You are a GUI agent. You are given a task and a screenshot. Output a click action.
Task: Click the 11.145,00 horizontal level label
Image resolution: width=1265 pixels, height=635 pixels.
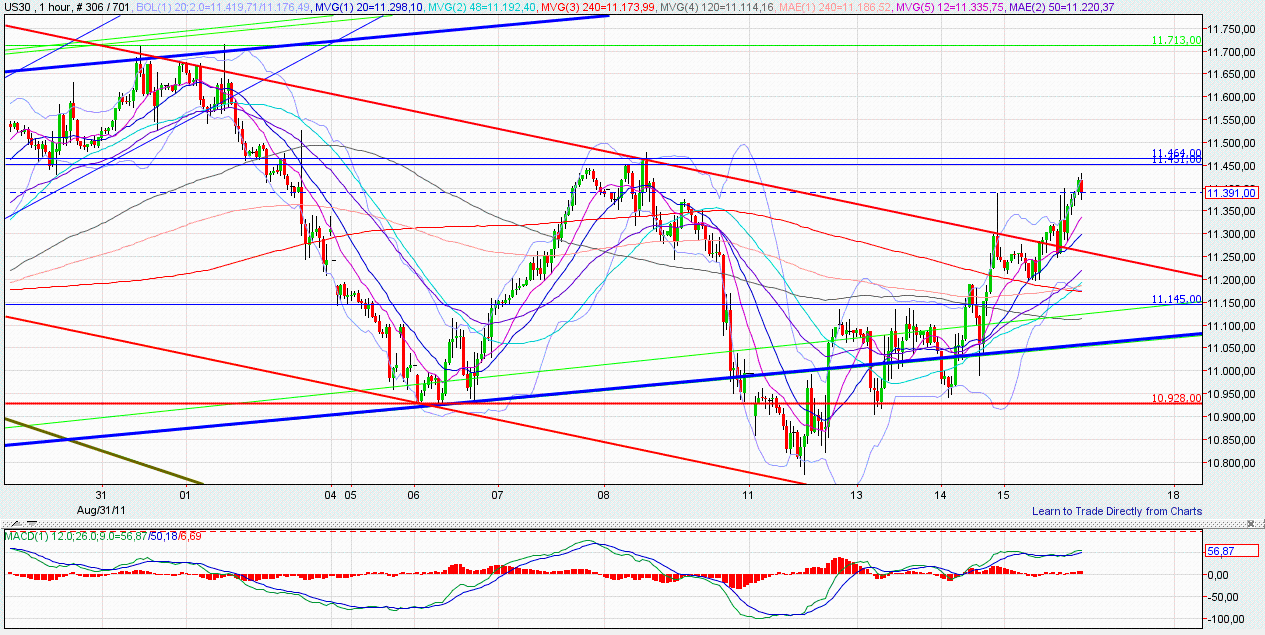click(1176, 299)
